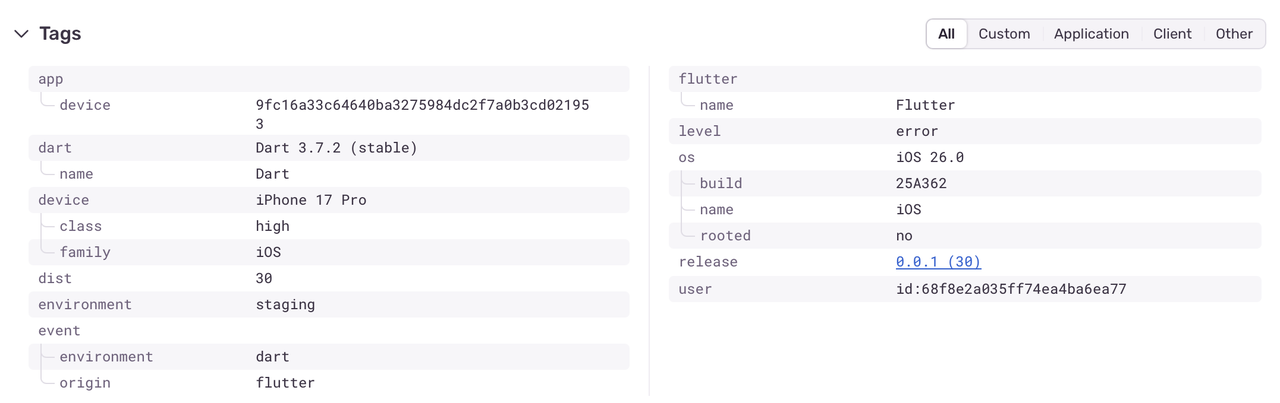Select the environment tag row staging value
The height and width of the screenshot is (403, 1280).
285,304
